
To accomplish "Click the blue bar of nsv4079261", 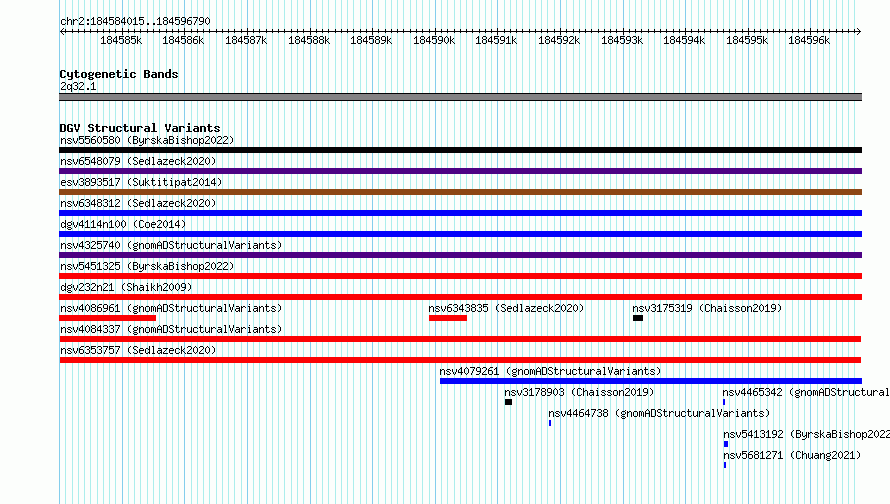I will [651, 381].
